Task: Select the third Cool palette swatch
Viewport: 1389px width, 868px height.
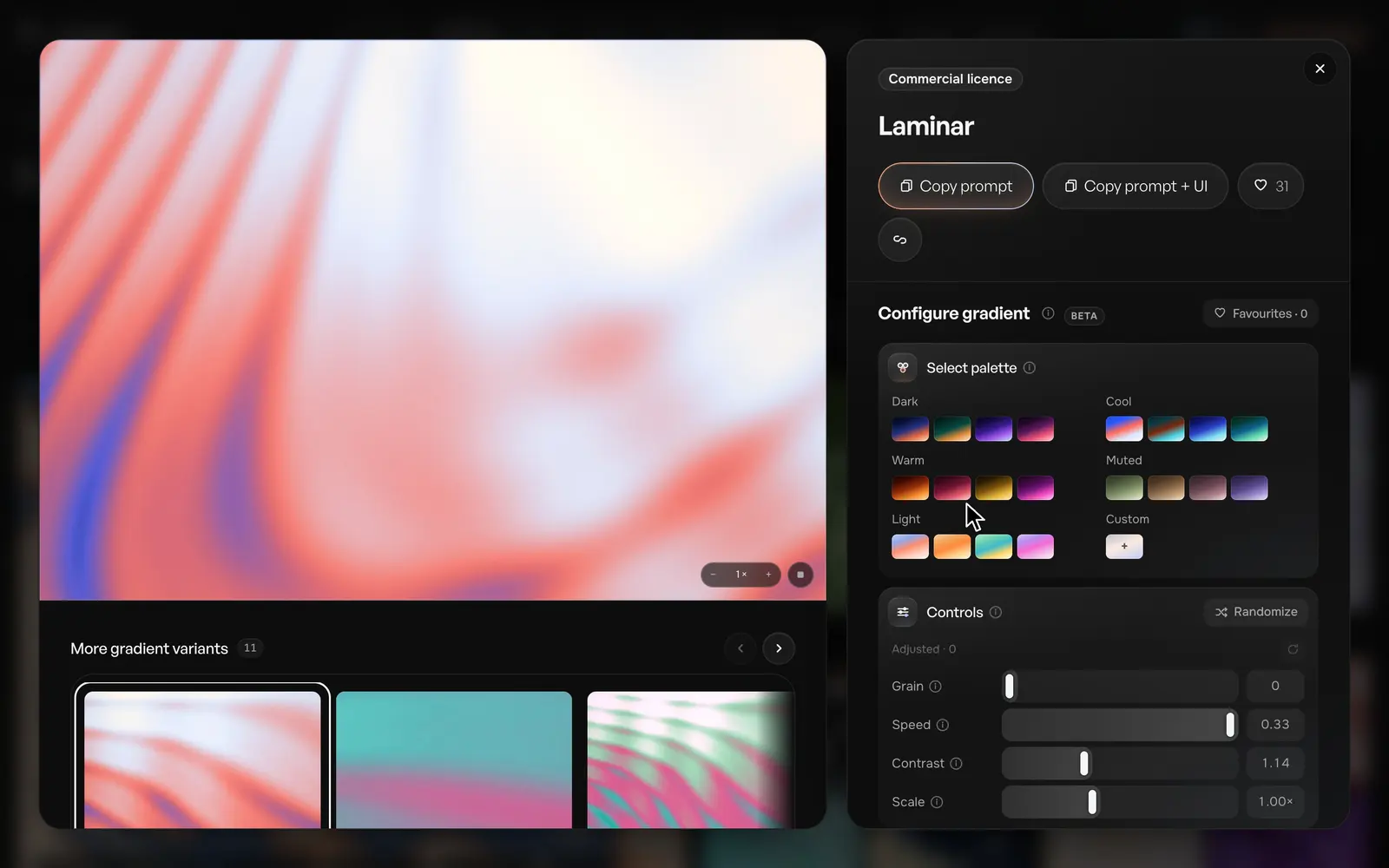Action: [x=1208, y=429]
